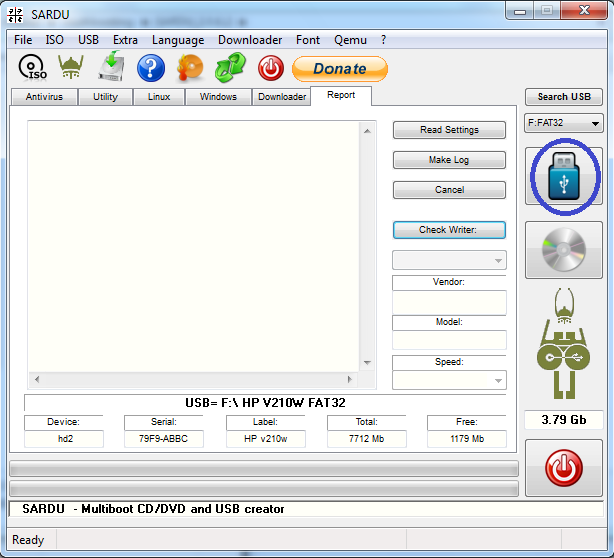
Task: Click the report scrollbar up arrow
Action: point(367,131)
